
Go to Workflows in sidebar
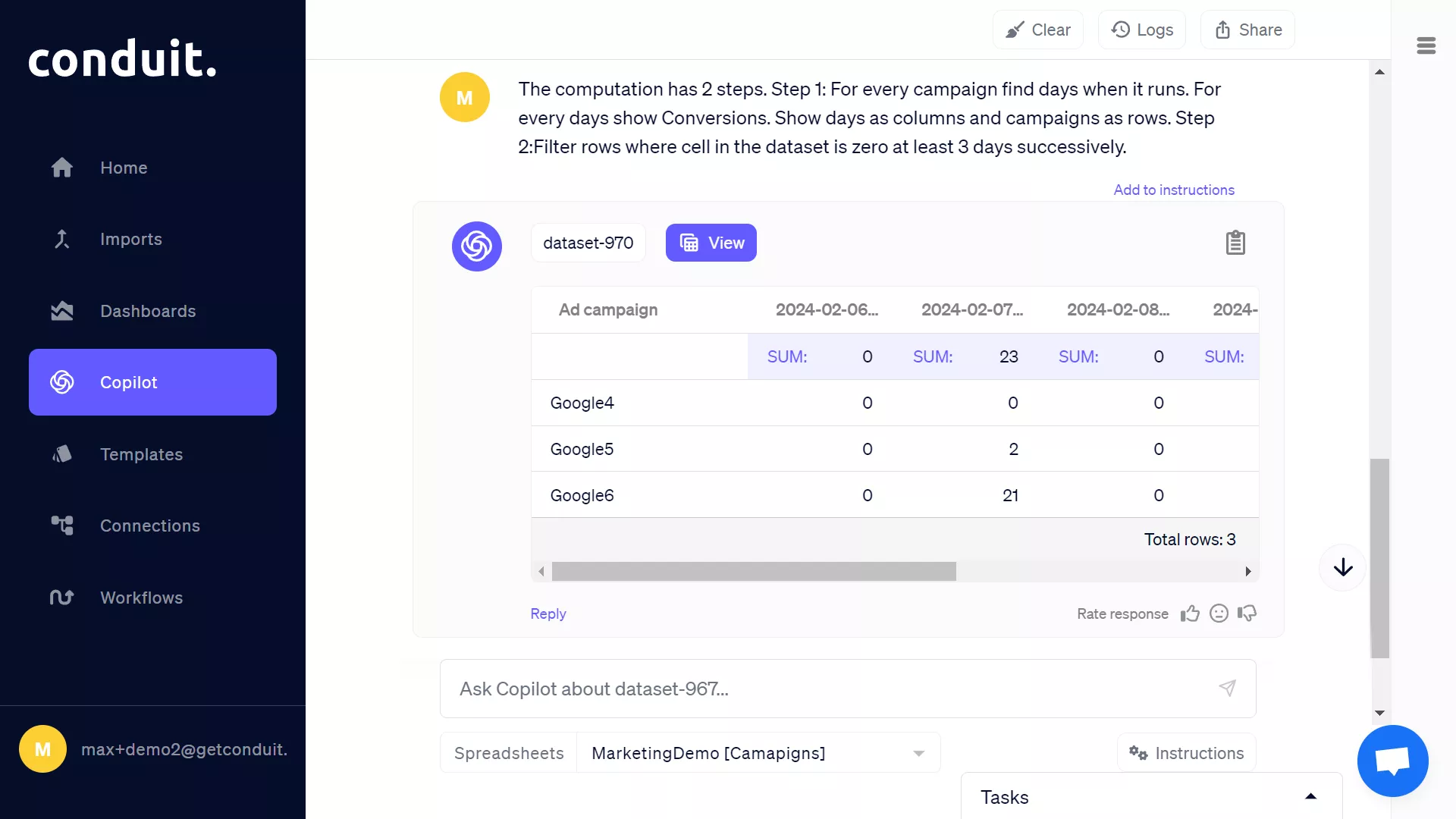coord(141,598)
